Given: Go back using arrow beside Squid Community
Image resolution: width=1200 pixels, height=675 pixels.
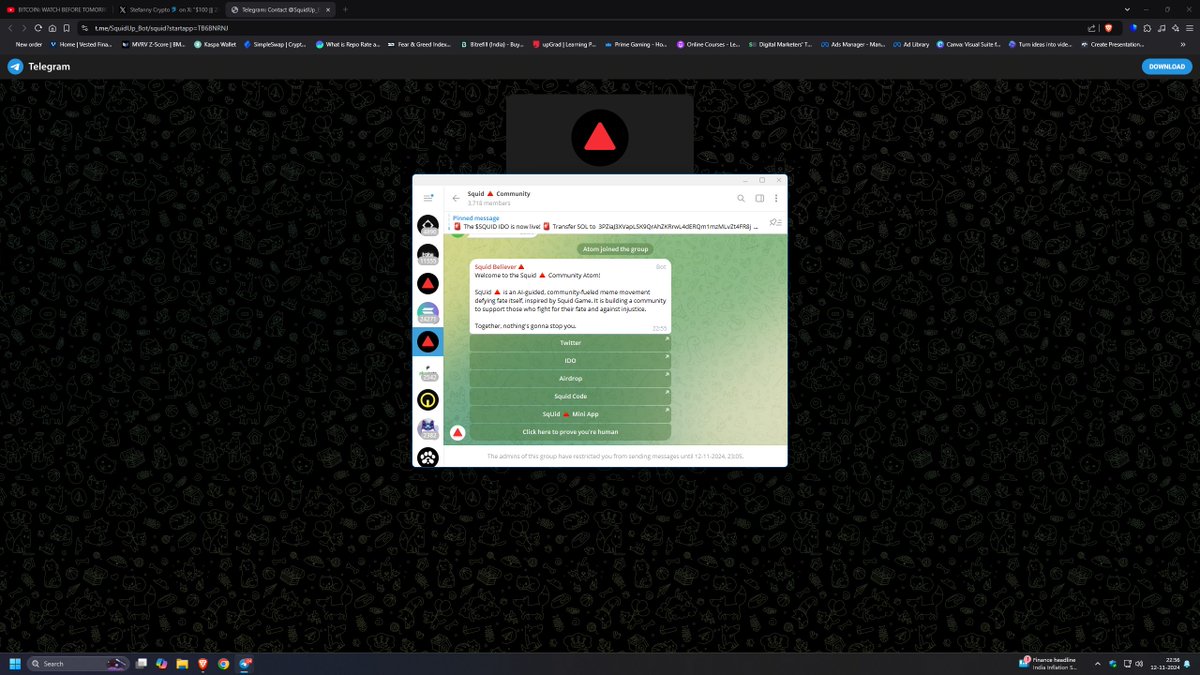Looking at the screenshot, I should (x=456, y=198).
